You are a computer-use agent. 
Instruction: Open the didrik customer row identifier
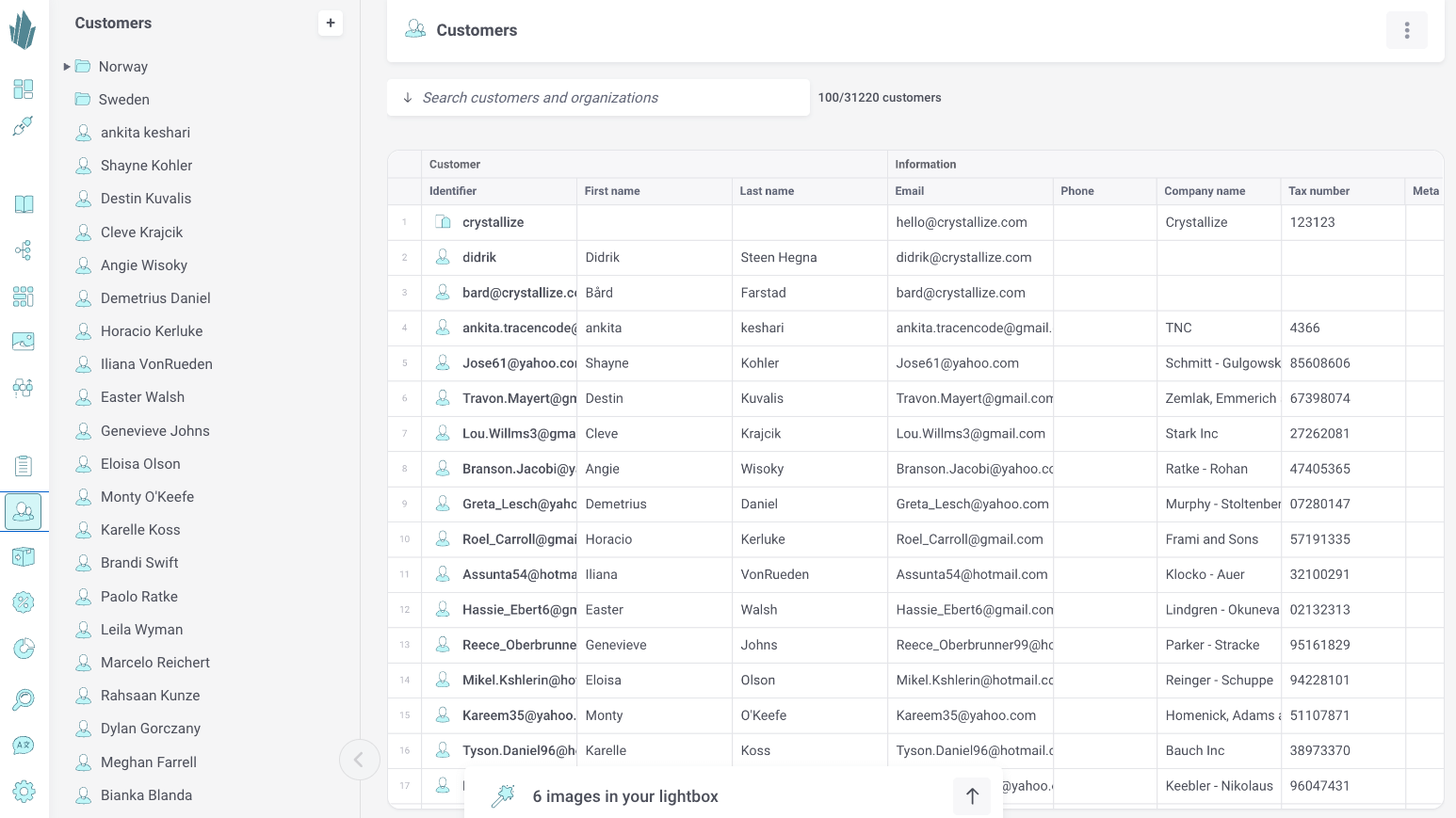coord(478,257)
